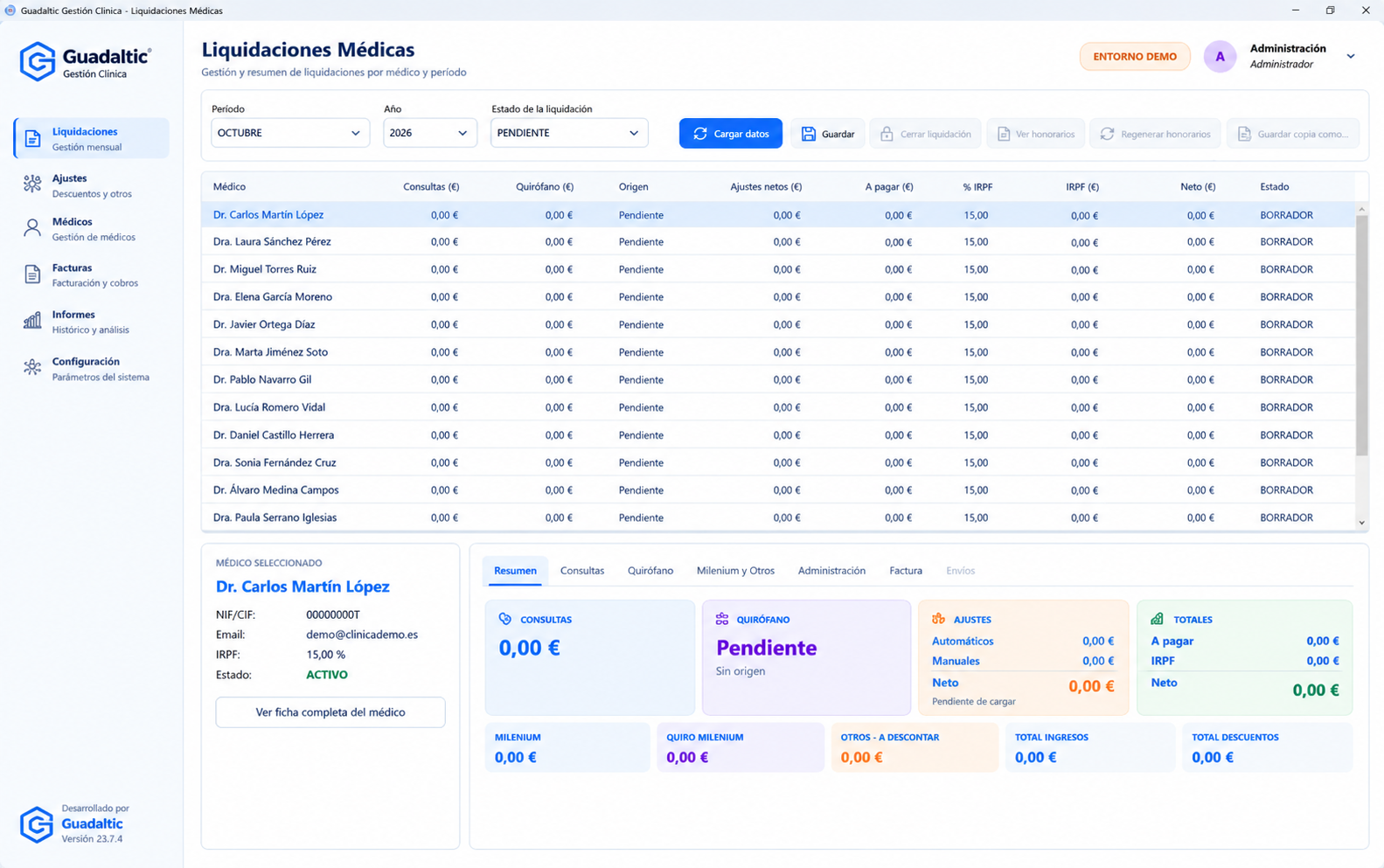Click the Médico column header

(229, 187)
